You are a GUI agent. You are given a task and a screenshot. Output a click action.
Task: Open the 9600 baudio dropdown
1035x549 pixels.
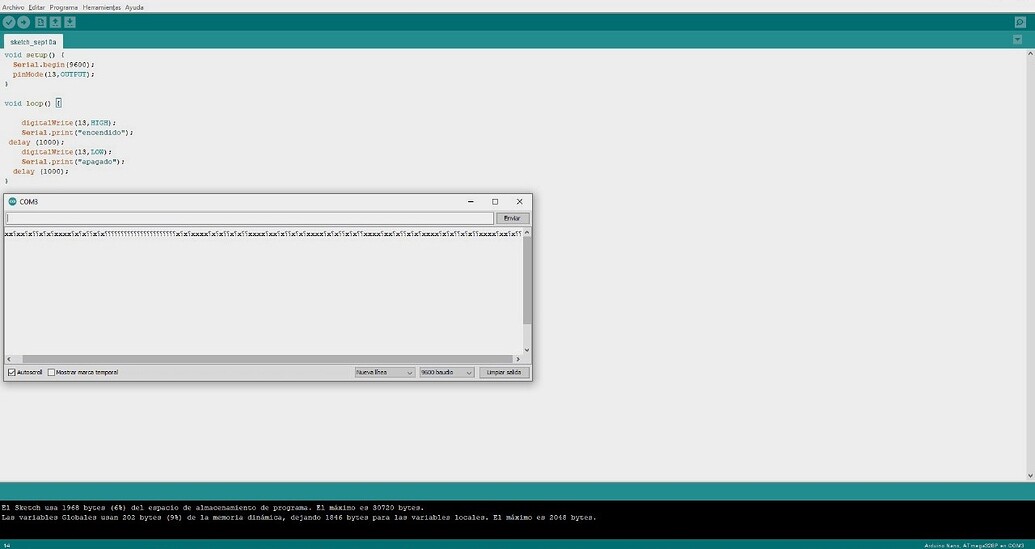click(447, 372)
